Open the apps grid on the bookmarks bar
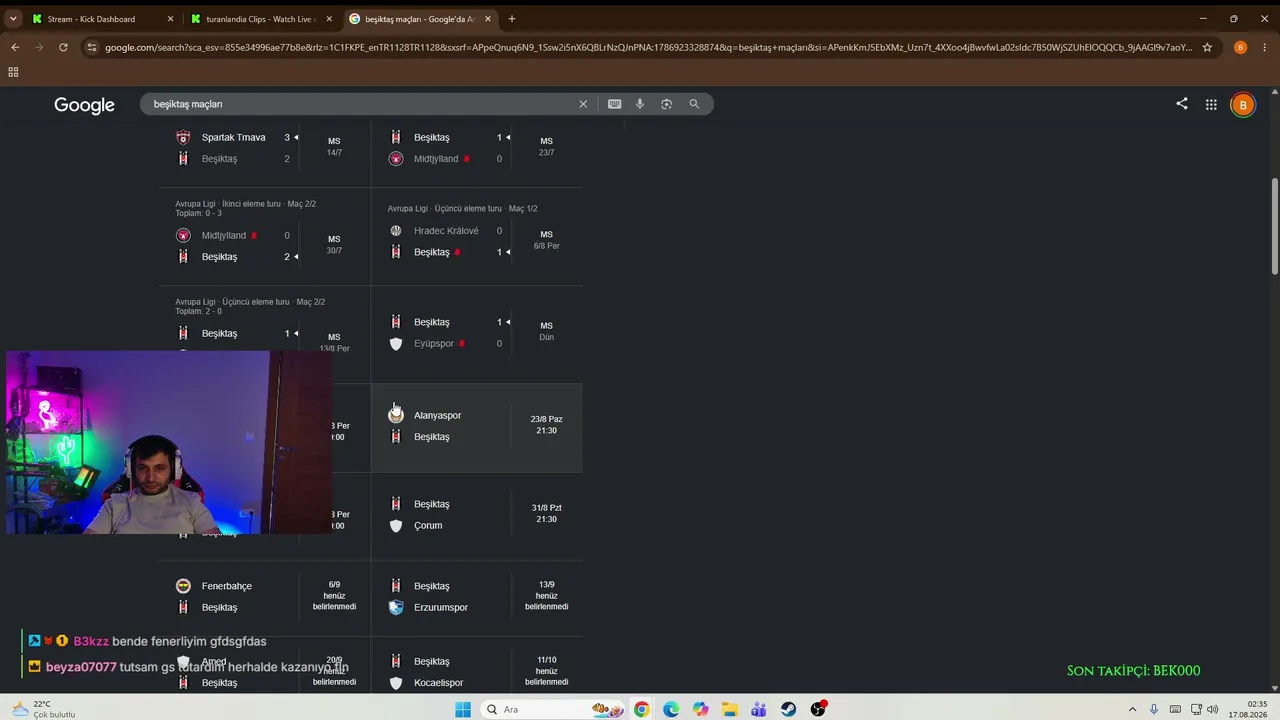This screenshot has width=1280, height=720. 13,72
